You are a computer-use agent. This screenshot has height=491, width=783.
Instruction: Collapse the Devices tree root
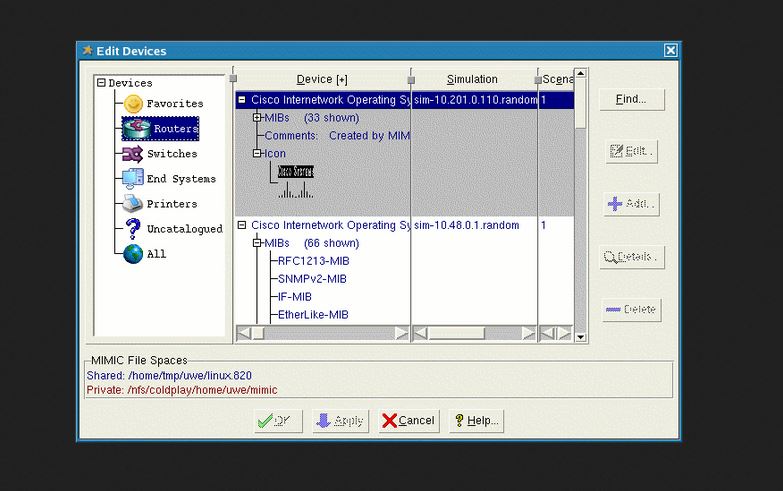[x=101, y=82]
